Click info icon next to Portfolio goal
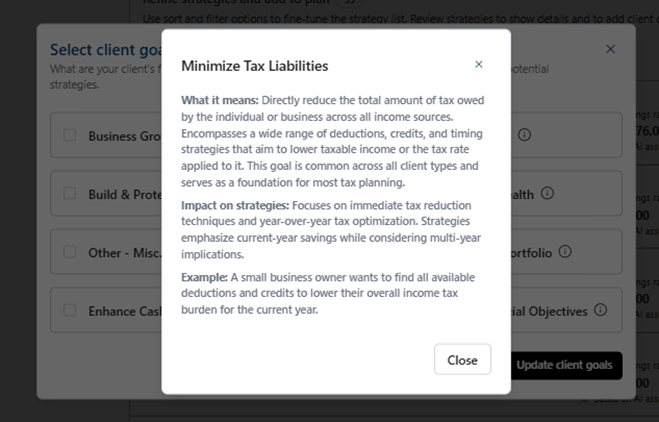659x422 pixels. click(x=565, y=252)
